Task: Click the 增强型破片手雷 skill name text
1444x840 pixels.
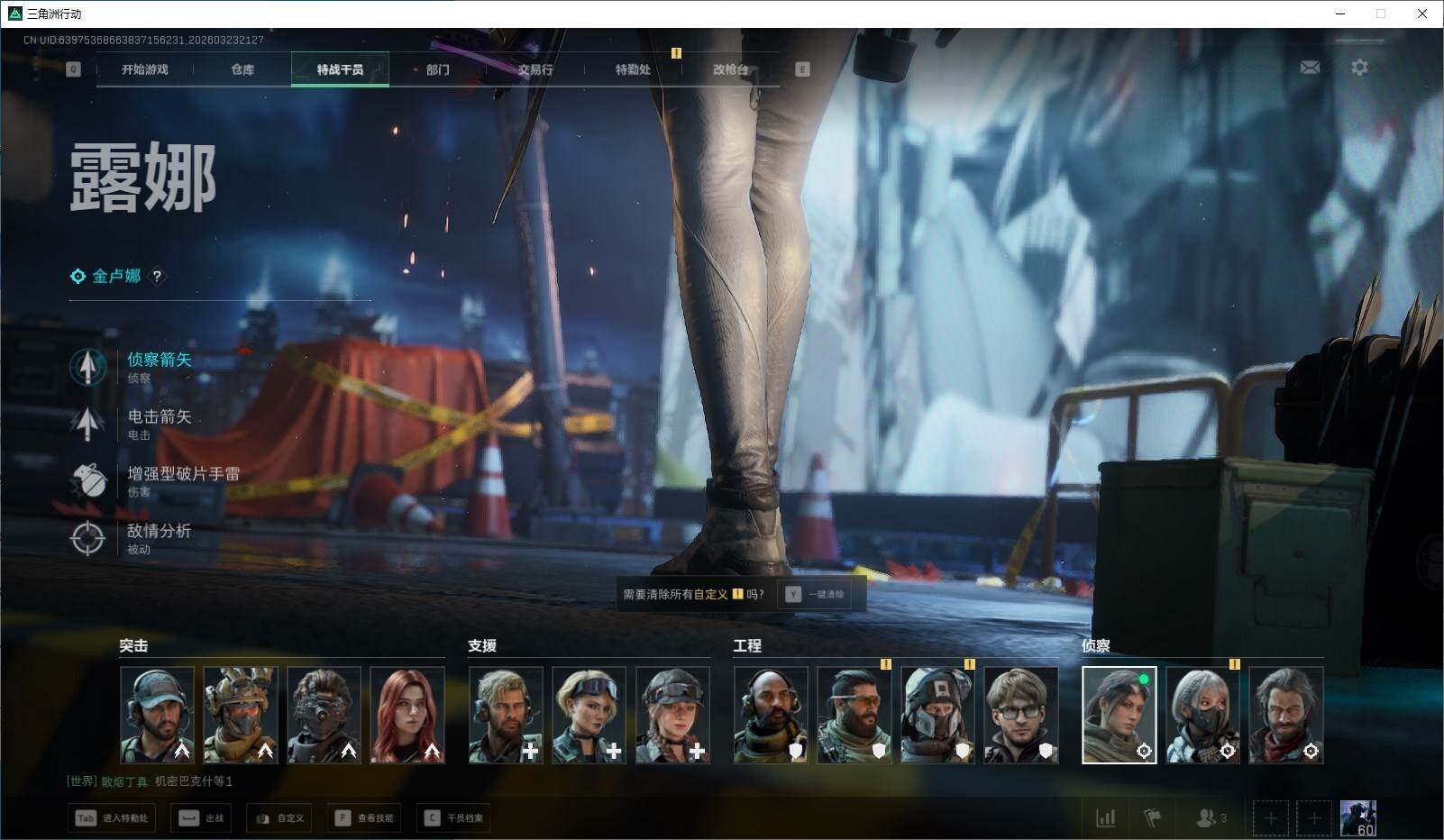Action: point(184,473)
